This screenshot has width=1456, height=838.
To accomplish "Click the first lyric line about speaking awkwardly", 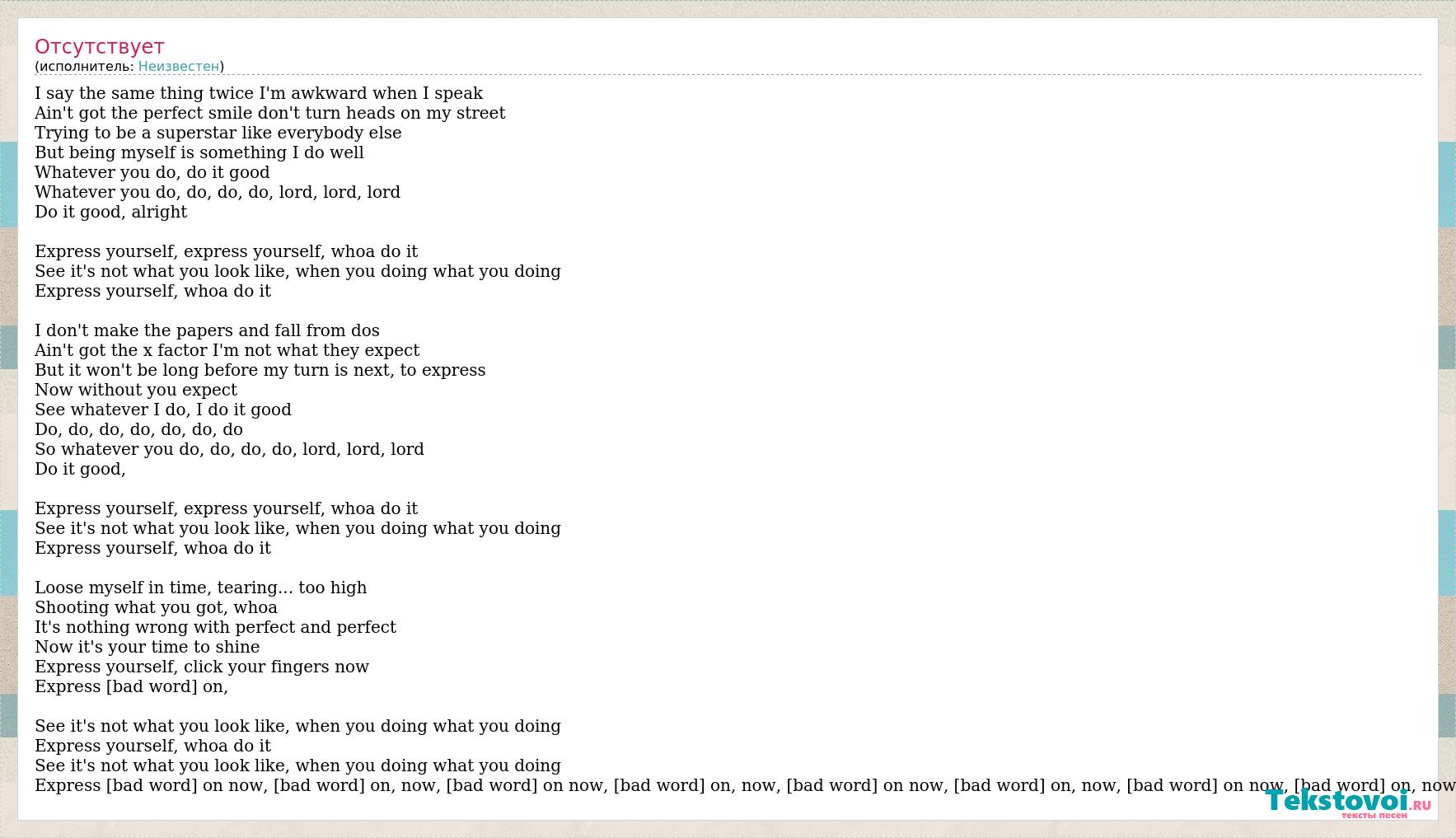I will [259, 93].
